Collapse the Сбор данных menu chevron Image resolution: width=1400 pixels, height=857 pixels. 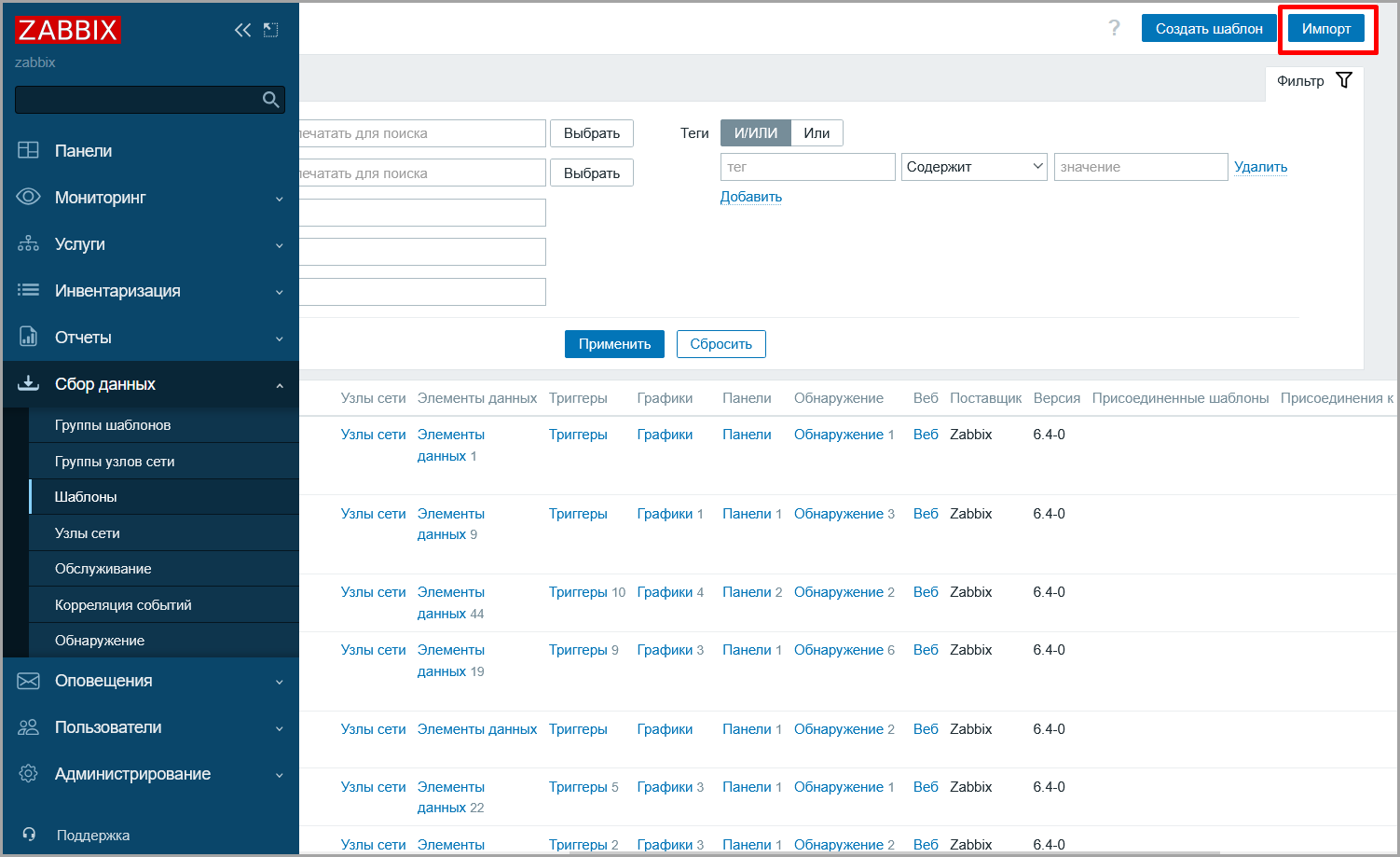[x=280, y=385]
